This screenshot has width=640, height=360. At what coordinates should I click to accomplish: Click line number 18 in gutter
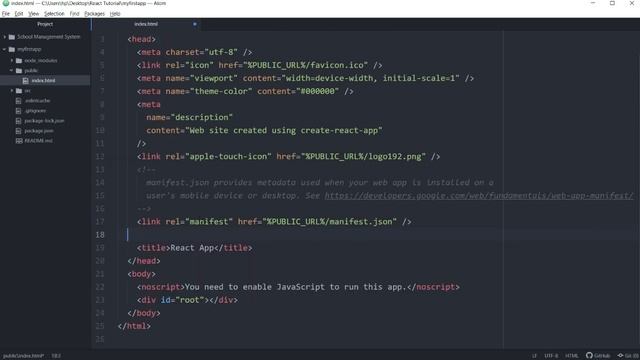click(x=100, y=235)
